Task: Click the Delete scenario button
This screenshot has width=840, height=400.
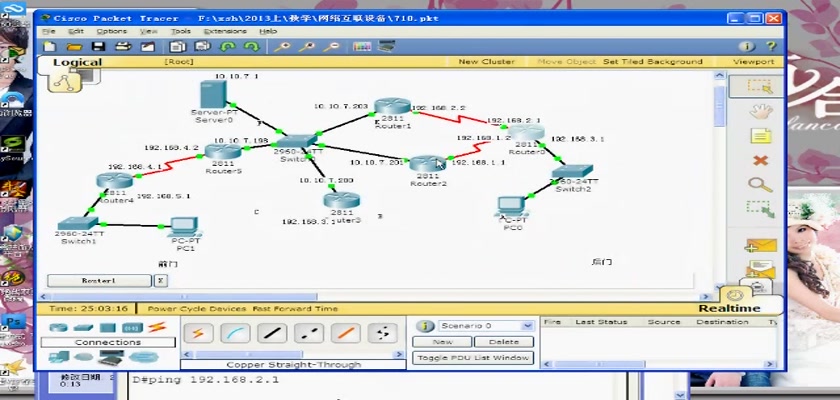Action: (504, 342)
